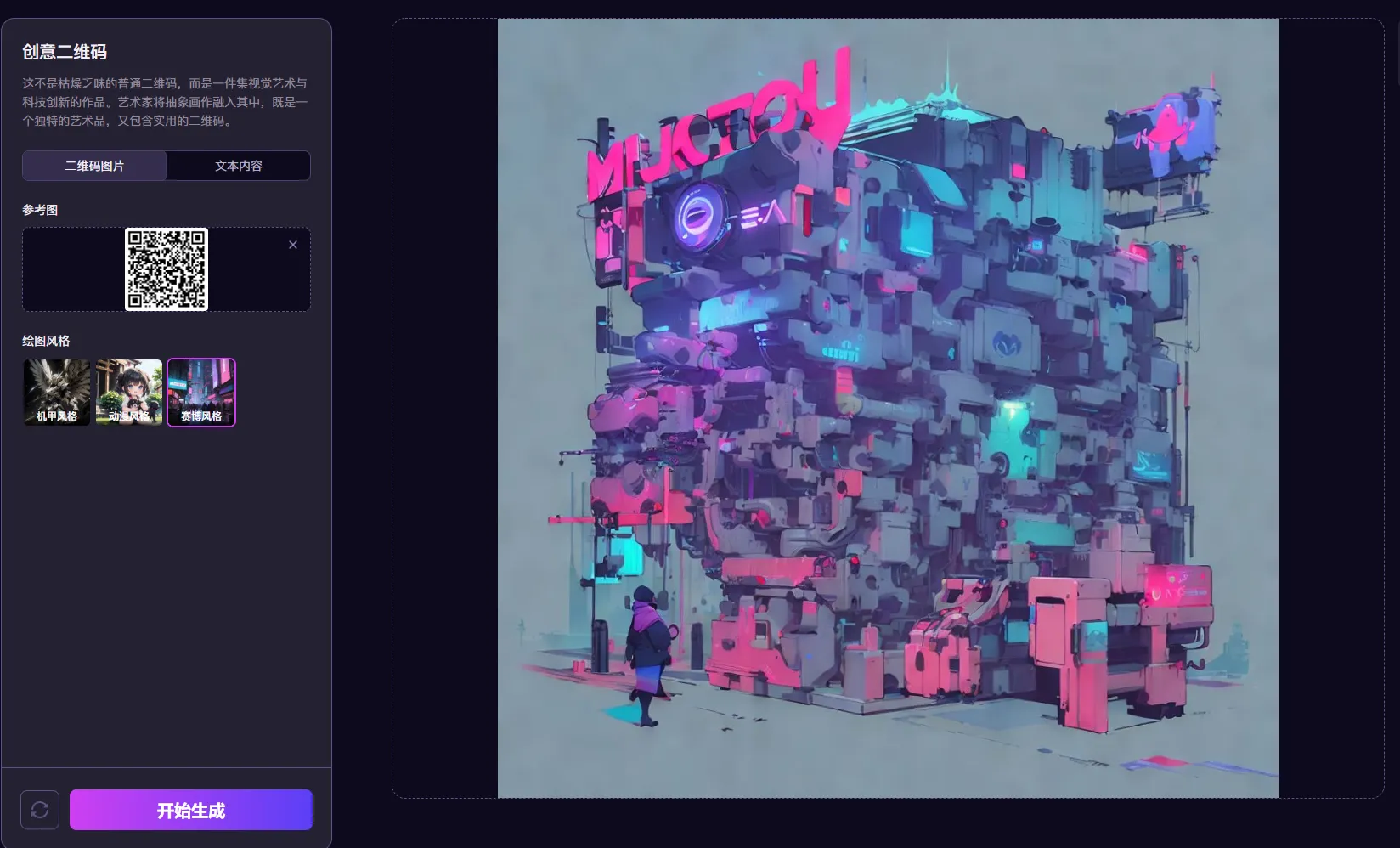Open the 文本内容 tab
This screenshot has height=848, width=1400.
point(239,166)
